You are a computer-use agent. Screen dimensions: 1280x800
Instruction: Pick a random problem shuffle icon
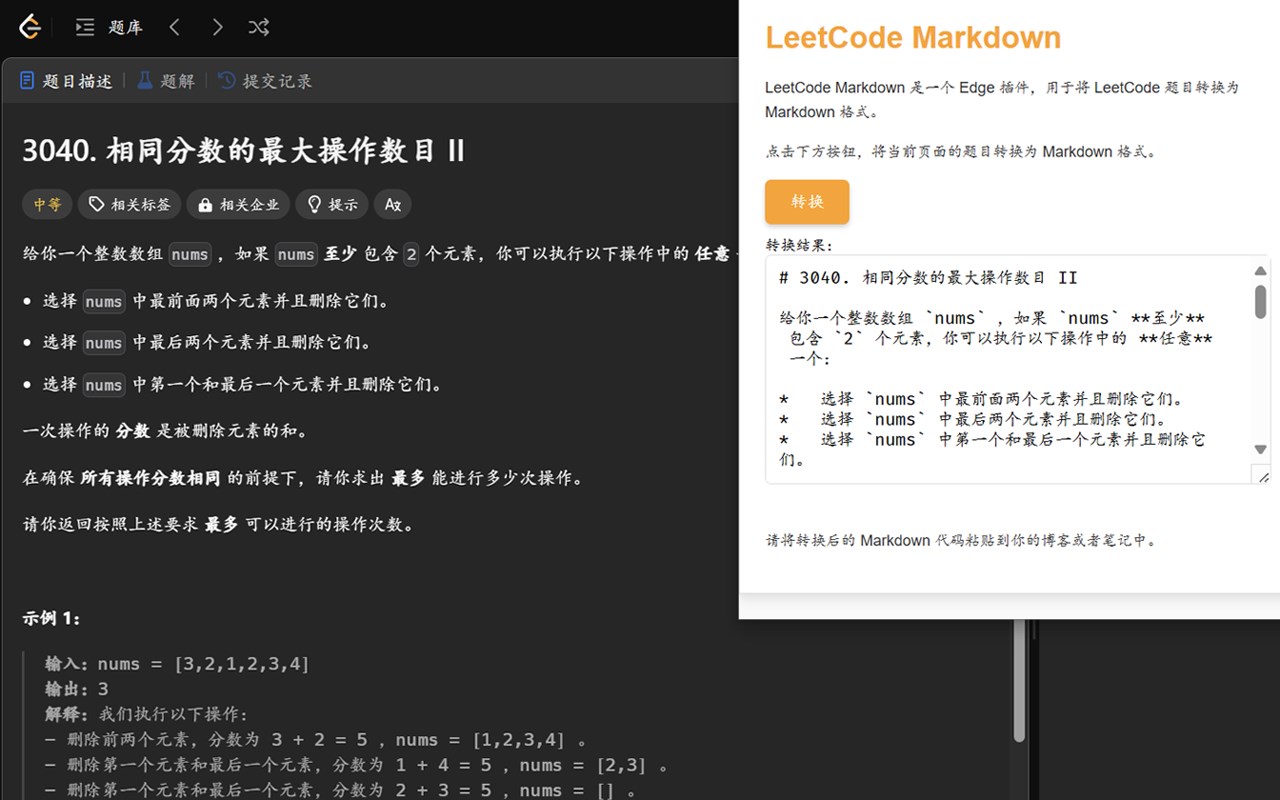click(x=259, y=27)
